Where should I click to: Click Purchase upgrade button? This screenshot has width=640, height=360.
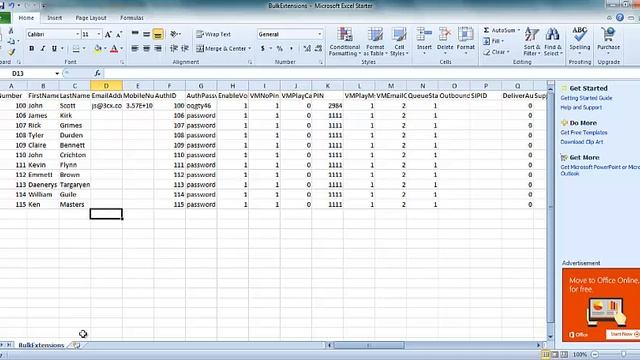point(608,40)
